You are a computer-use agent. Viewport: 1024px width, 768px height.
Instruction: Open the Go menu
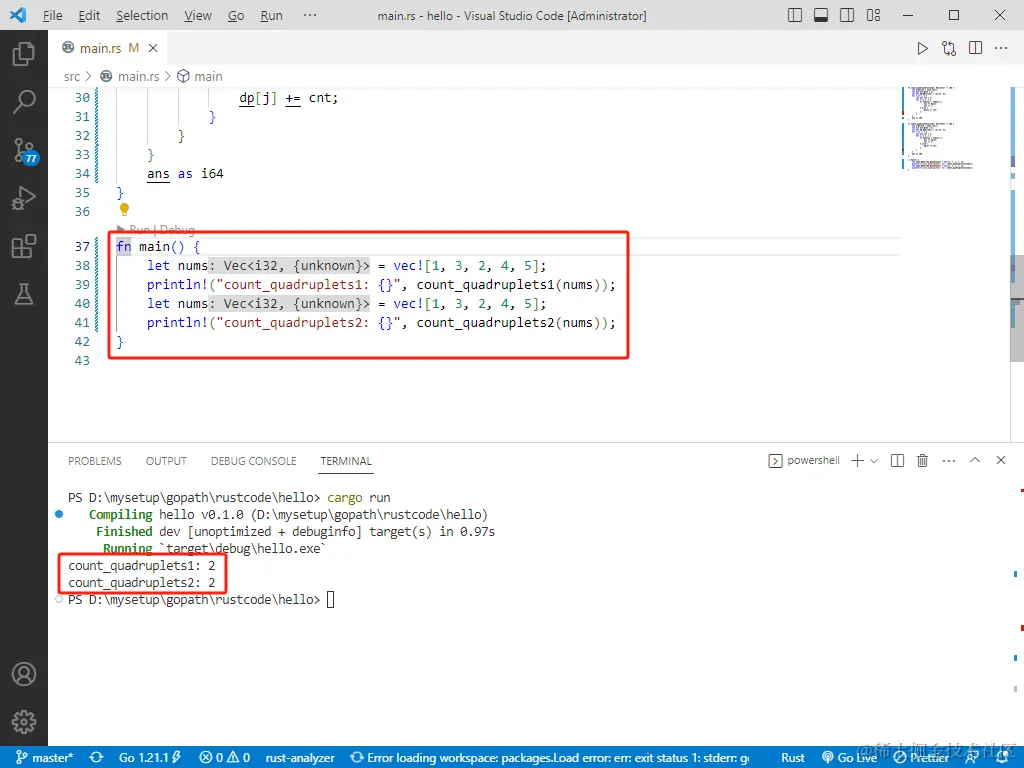236,16
